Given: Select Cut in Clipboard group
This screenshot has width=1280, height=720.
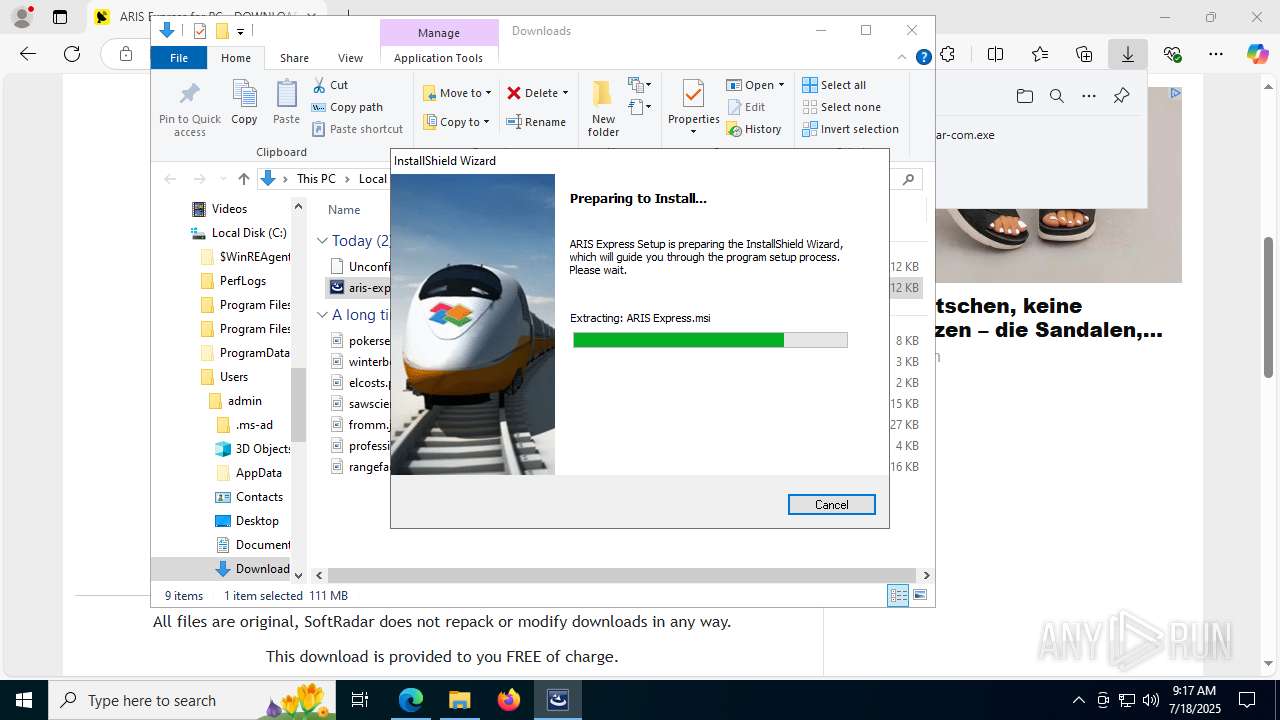Looking at the screenshot, I should tap(331, 85).
